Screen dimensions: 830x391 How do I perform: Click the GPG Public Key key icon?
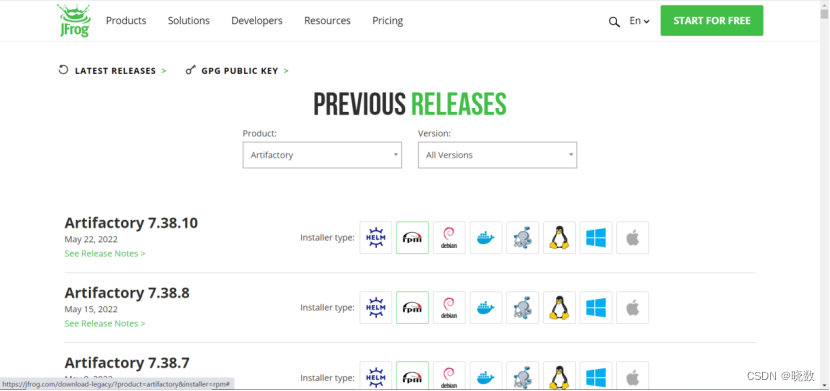191,70
